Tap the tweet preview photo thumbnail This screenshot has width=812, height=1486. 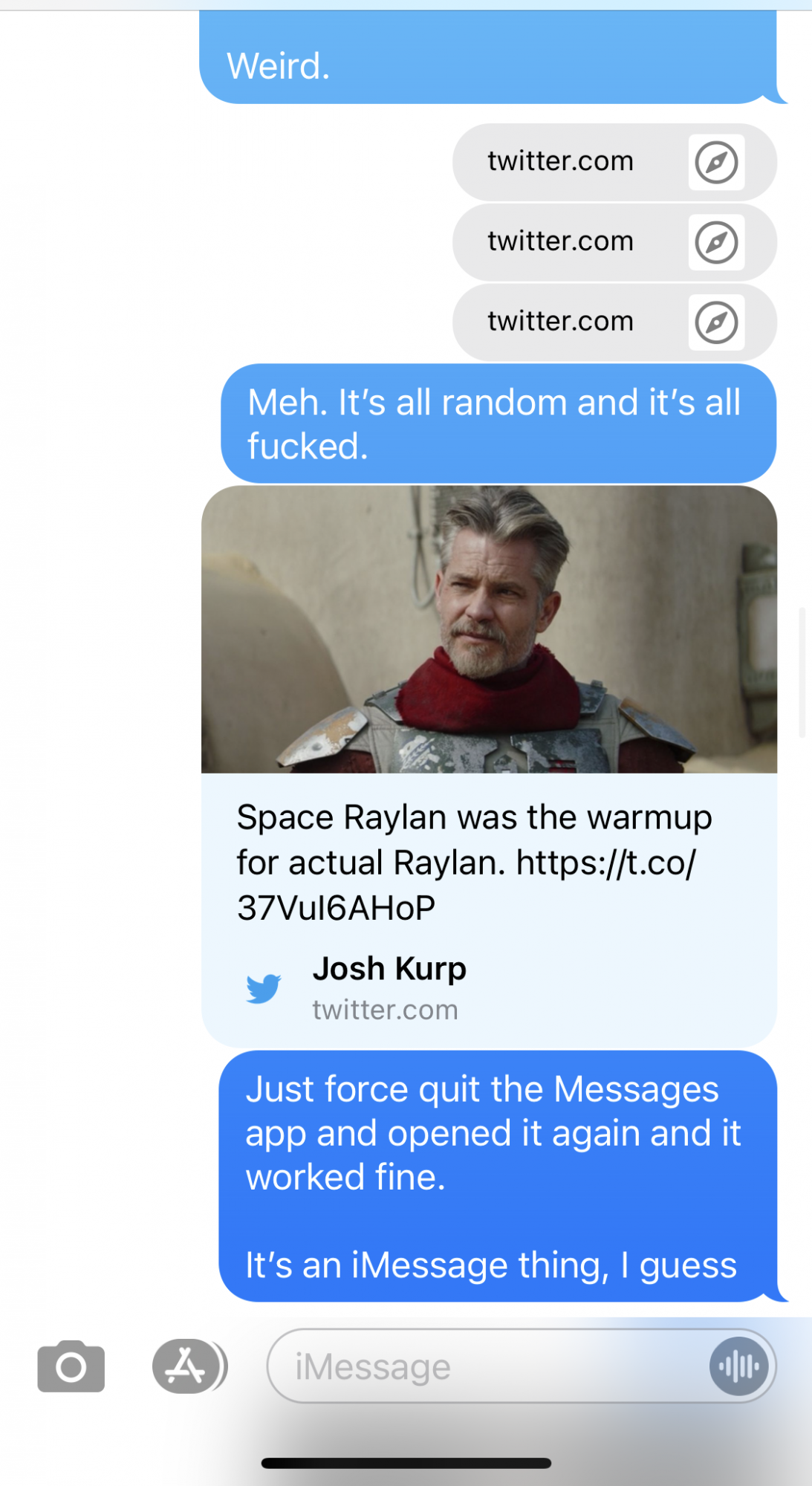point(489,629)
